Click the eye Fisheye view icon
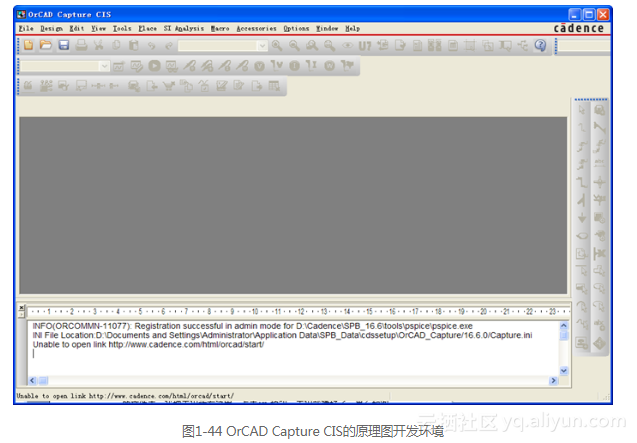 [x=347, y=46]
